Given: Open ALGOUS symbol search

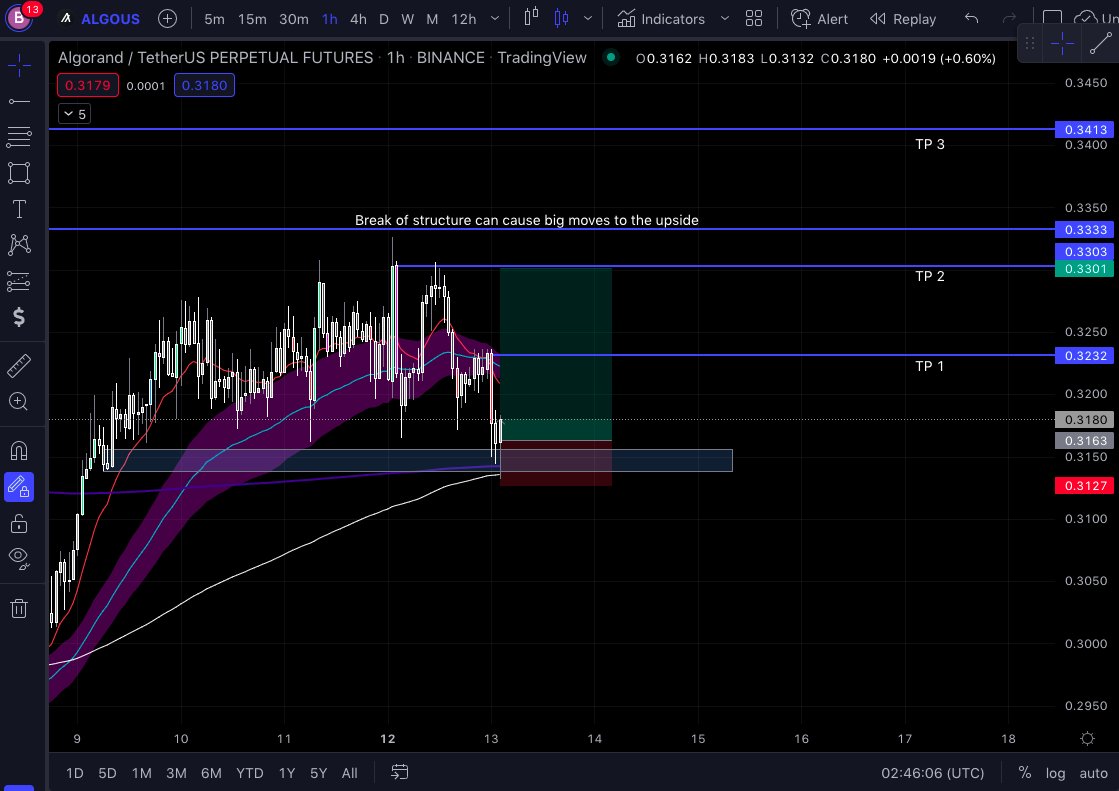Looking at the screenshot, I should click(x=101, y=19).
